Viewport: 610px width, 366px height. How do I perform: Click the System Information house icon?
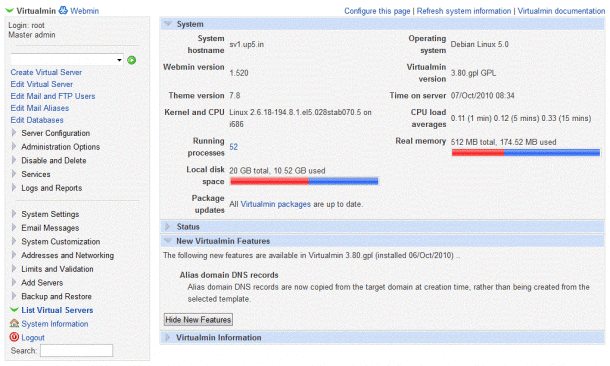click(14, 323)
